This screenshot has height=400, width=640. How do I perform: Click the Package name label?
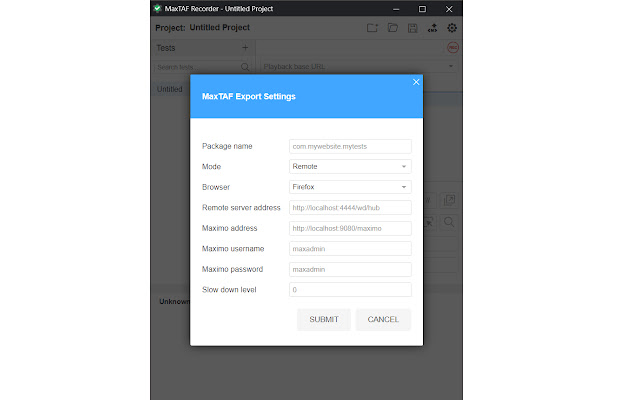coord(227,146)
